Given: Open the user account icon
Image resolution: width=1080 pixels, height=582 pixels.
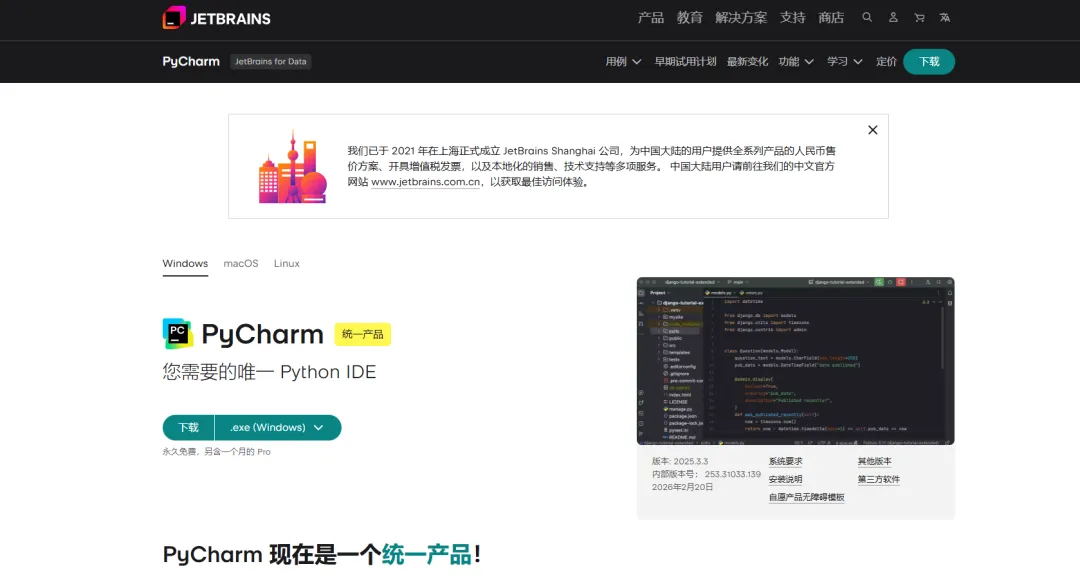Looking at the screenshot, I should click(893, 18).
